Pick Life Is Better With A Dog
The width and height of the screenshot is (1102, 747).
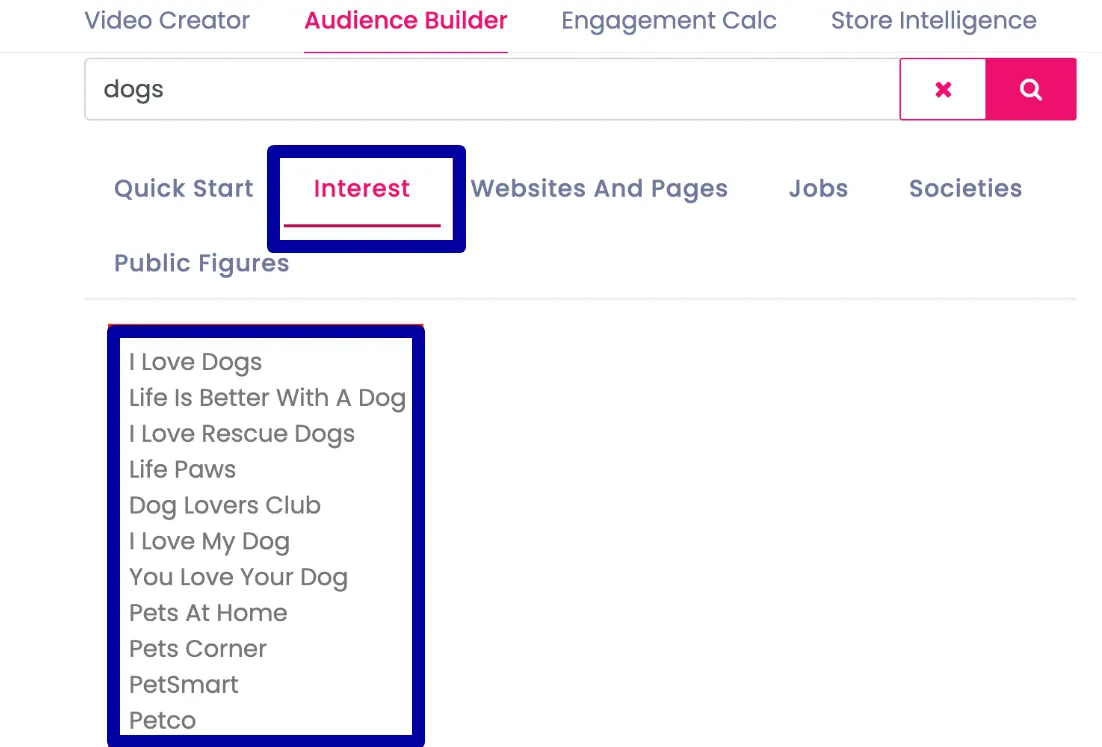[267, 398]
